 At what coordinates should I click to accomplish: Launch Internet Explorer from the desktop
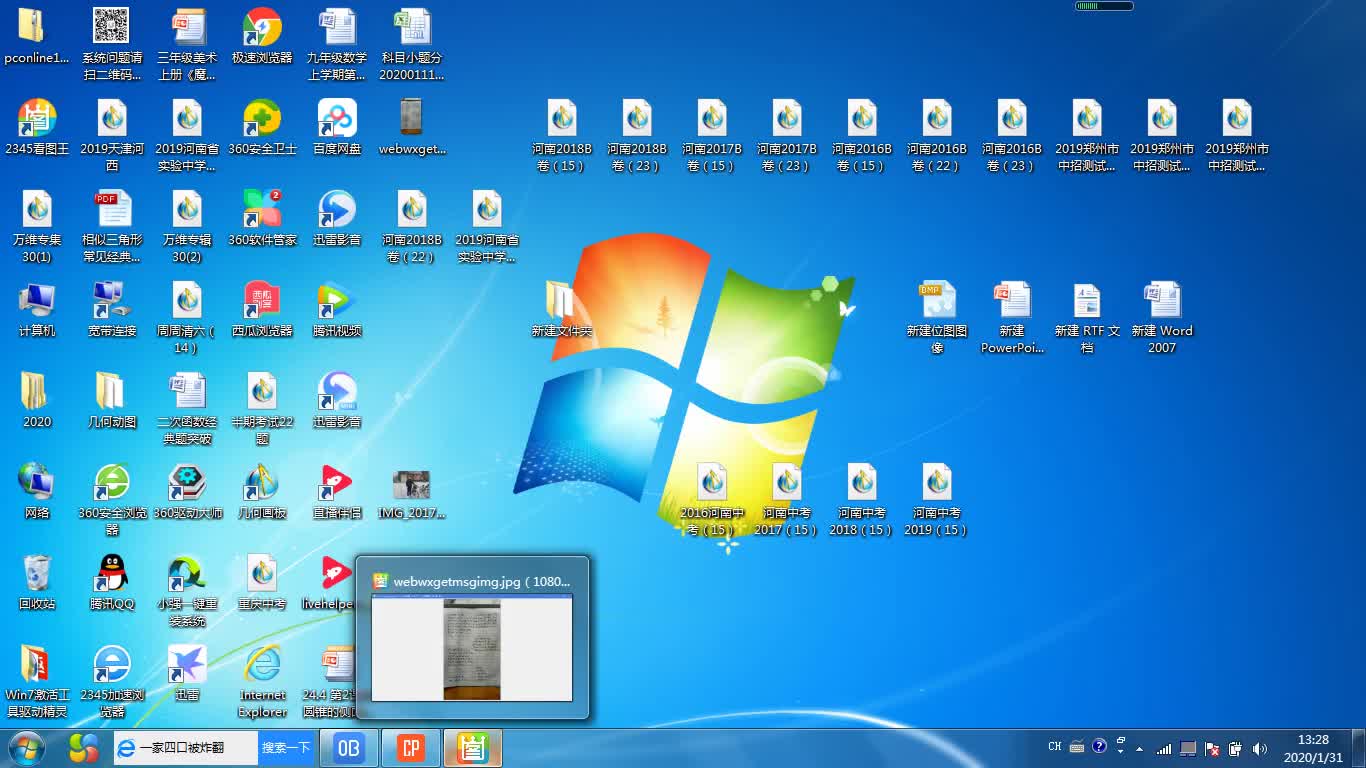[262, 681]
